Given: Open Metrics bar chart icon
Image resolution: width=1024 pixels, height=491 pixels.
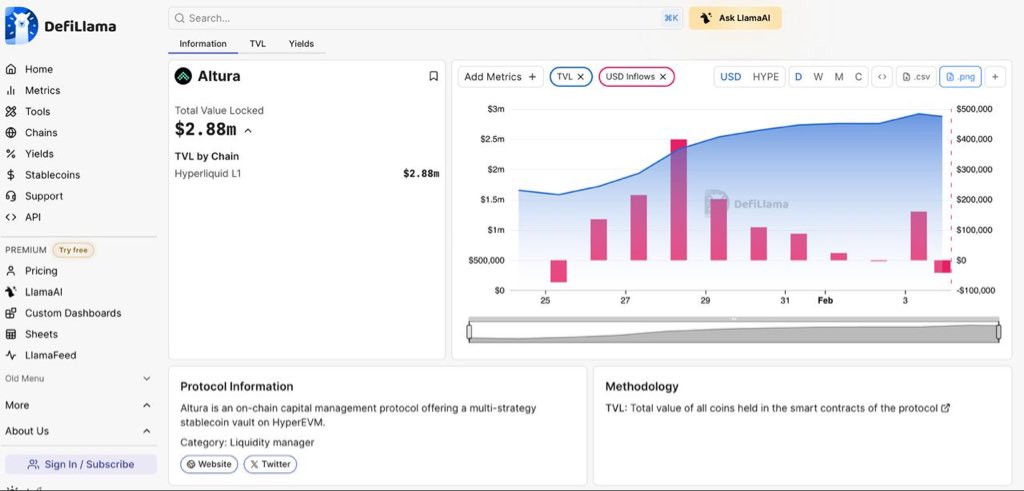Looking at the screenshot, I should (x=10, y=91).
